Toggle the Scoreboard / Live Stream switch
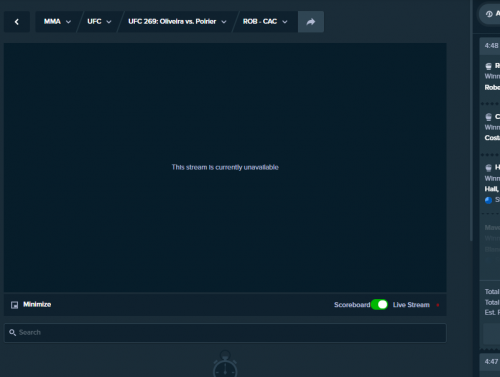500x377 pixels. pyautogui.click(x=379, y=304)
